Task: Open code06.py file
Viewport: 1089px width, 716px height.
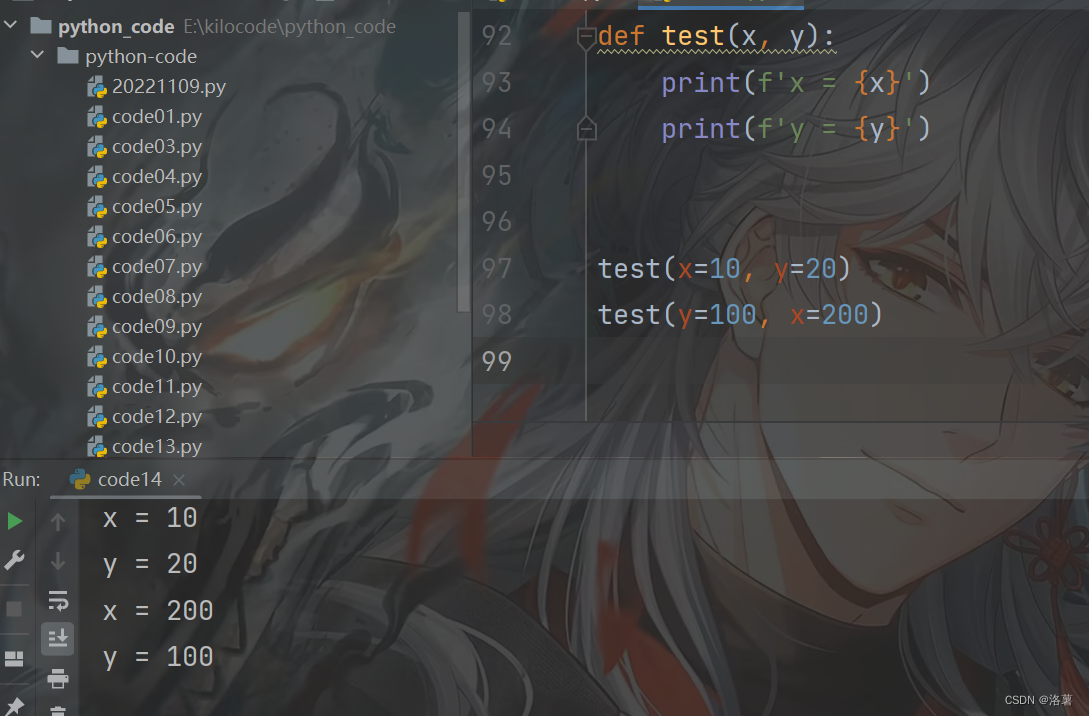Action: (144, 236)
